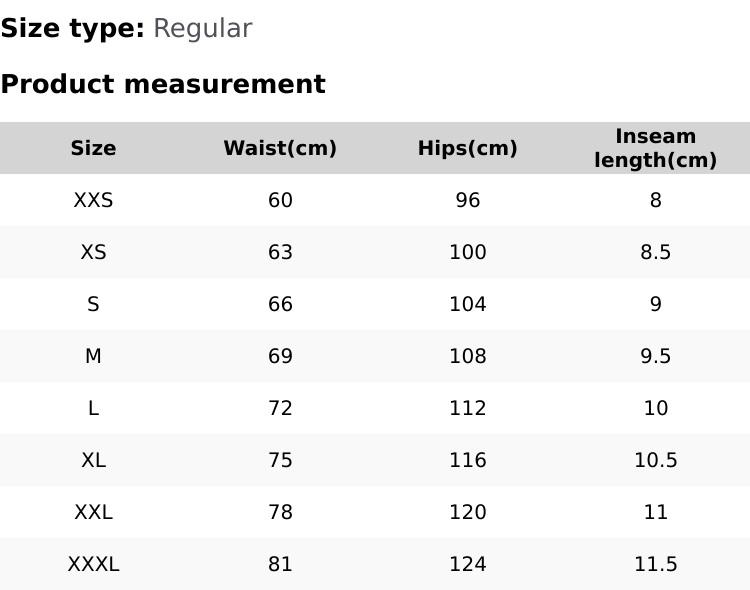
Task: Click waist value 78 in XXL row
Action: click(280, 512)
